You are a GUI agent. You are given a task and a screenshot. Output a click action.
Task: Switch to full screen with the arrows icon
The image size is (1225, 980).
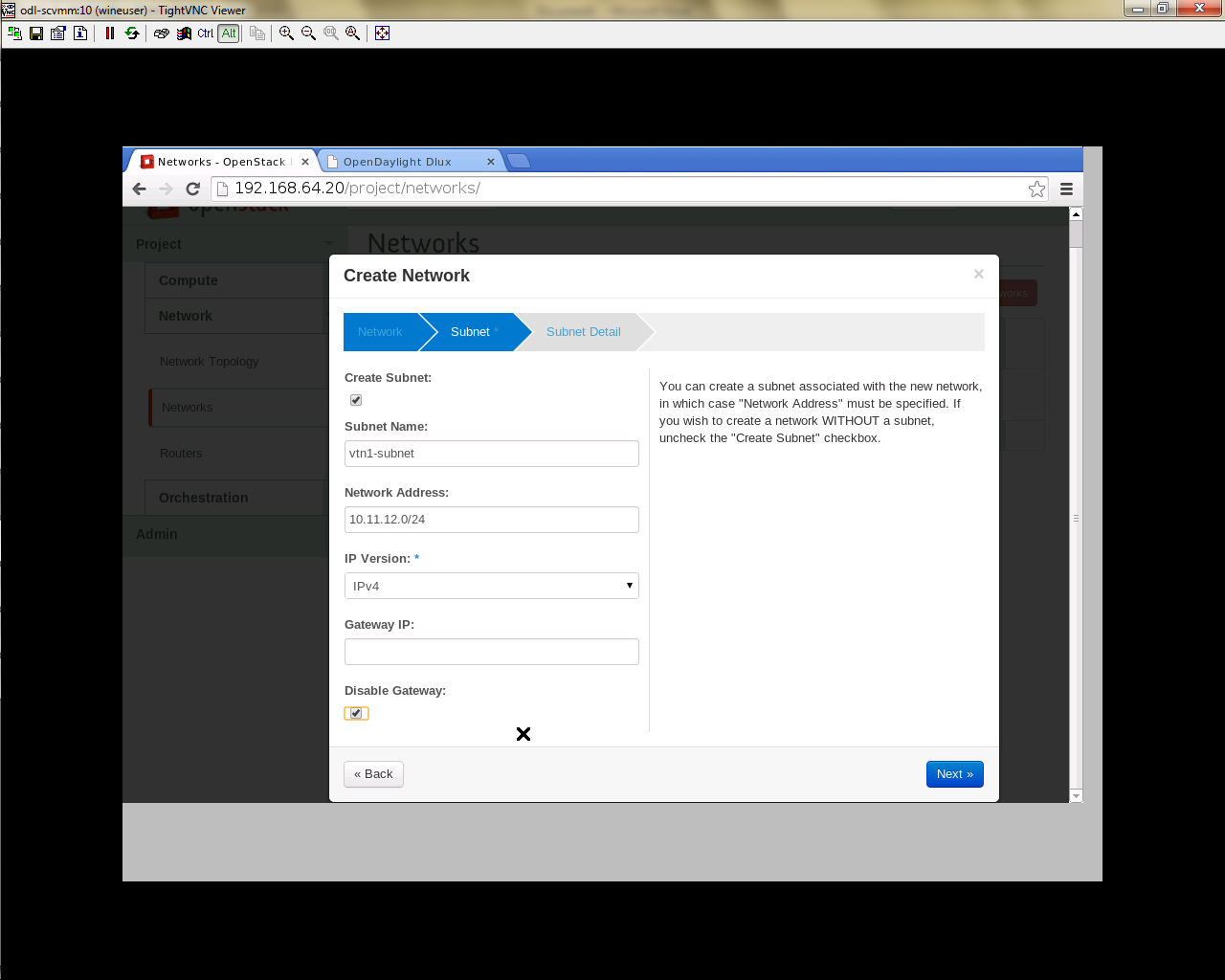382,33
